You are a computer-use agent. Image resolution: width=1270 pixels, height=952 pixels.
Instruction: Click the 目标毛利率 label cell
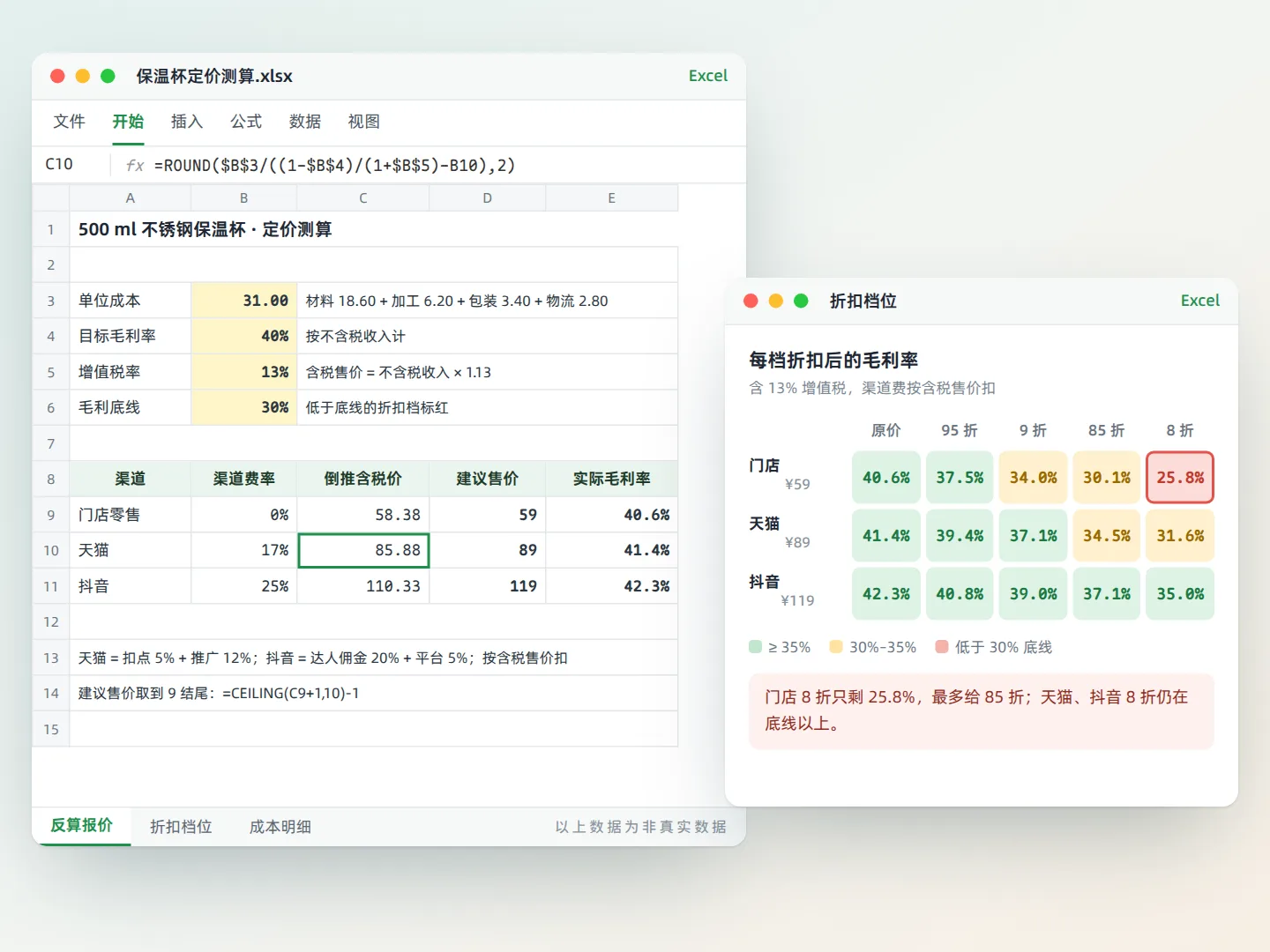point(130,336)
